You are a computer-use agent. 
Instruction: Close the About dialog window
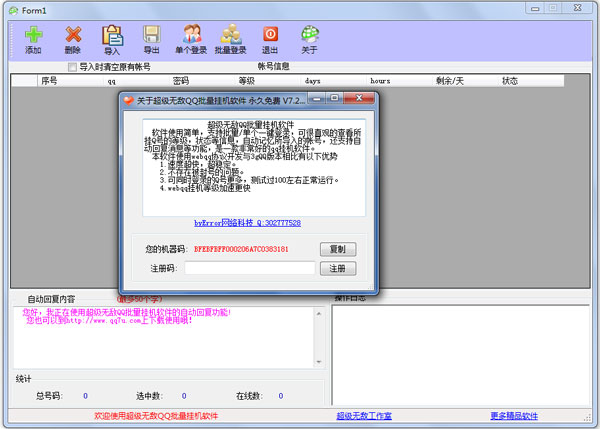pos(360,100)
